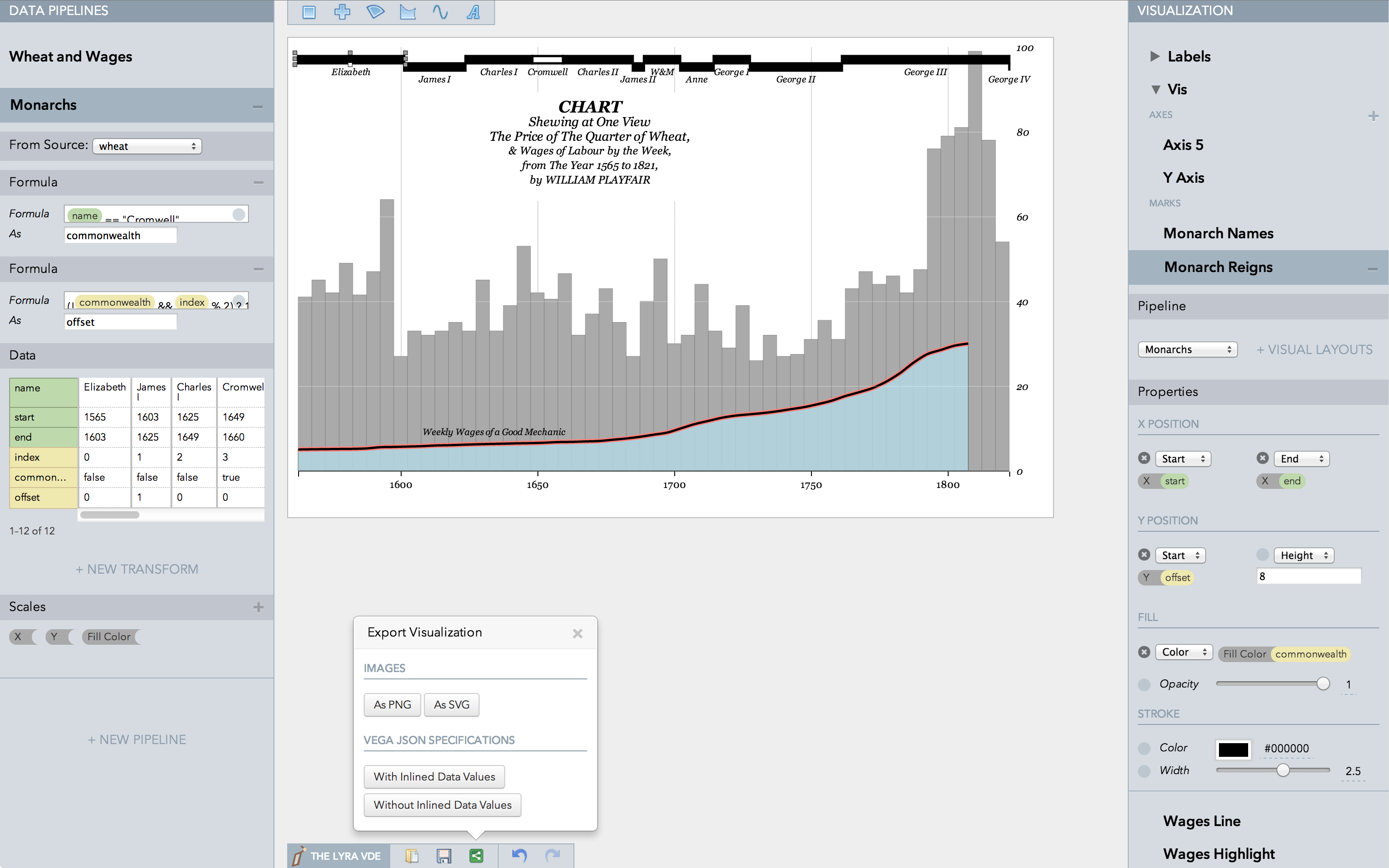This screenshot has width=1389, height=868.
Task: Click the undo arrow icon
Action: [x=520, y=855]
